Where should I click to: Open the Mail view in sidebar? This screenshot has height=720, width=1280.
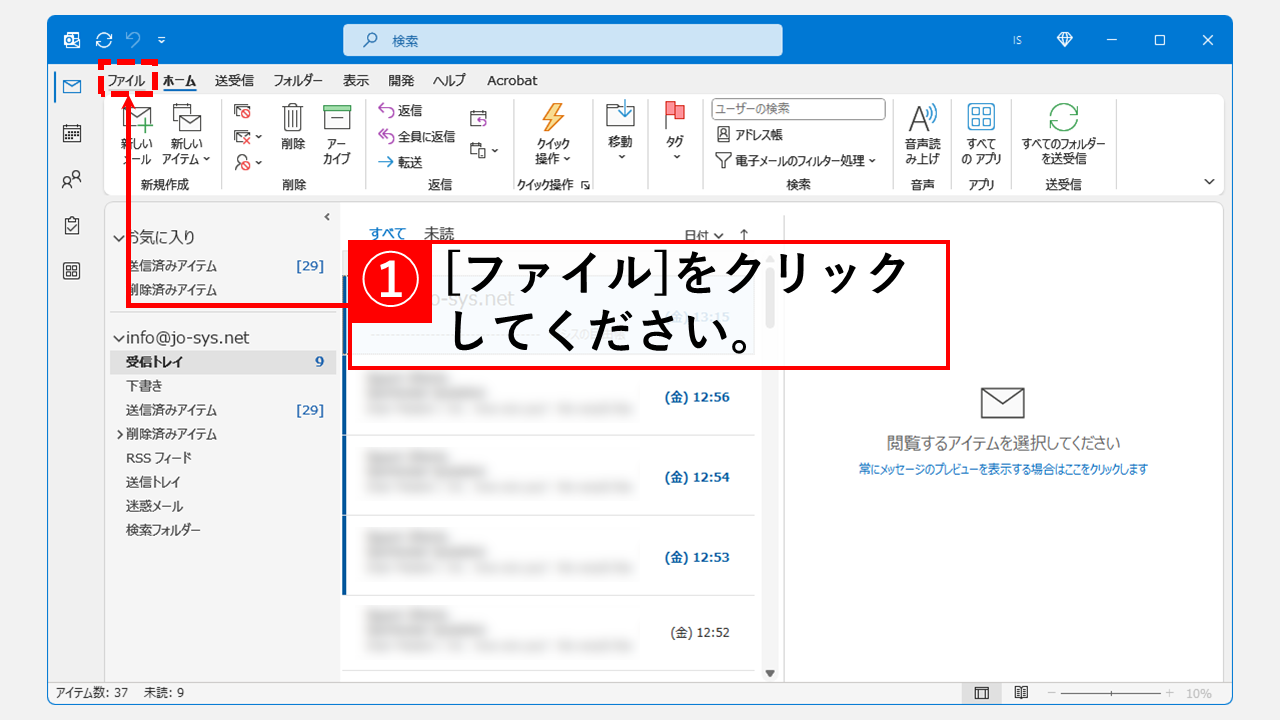click(71, 86)
